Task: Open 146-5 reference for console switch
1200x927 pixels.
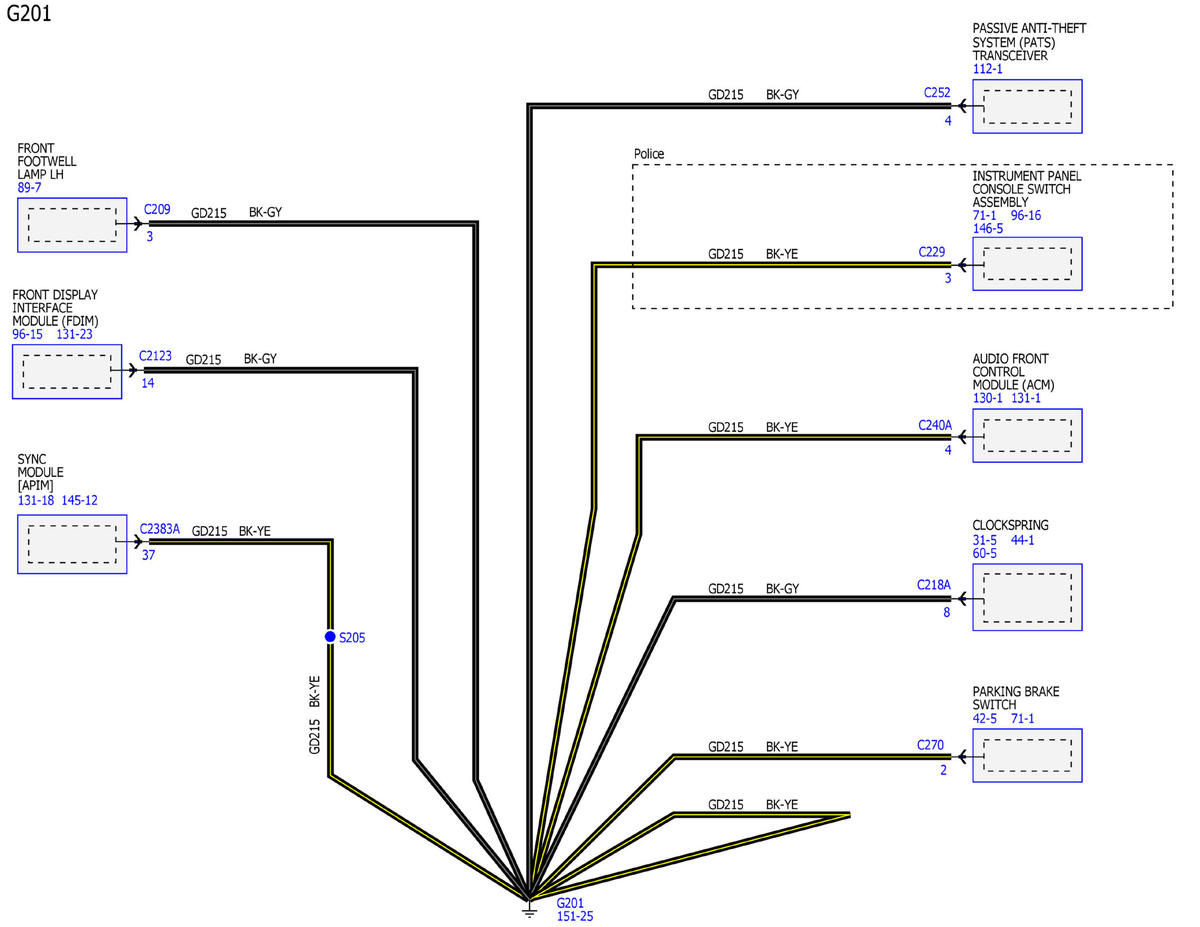Action: pos(988,228)
